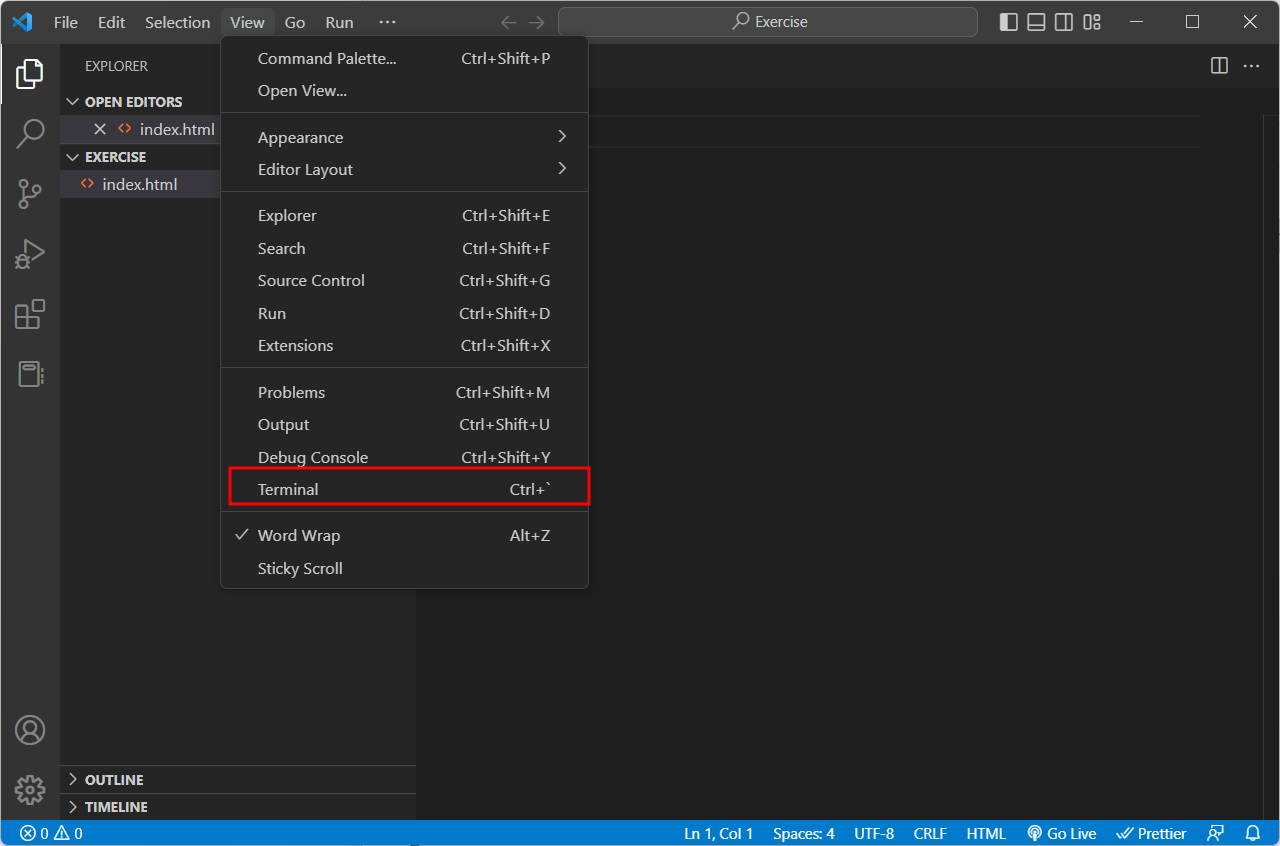This screenshot has height=846, width=1280.
Task: Click the Go Live status bar button
Action: (x=1062, y=833)
